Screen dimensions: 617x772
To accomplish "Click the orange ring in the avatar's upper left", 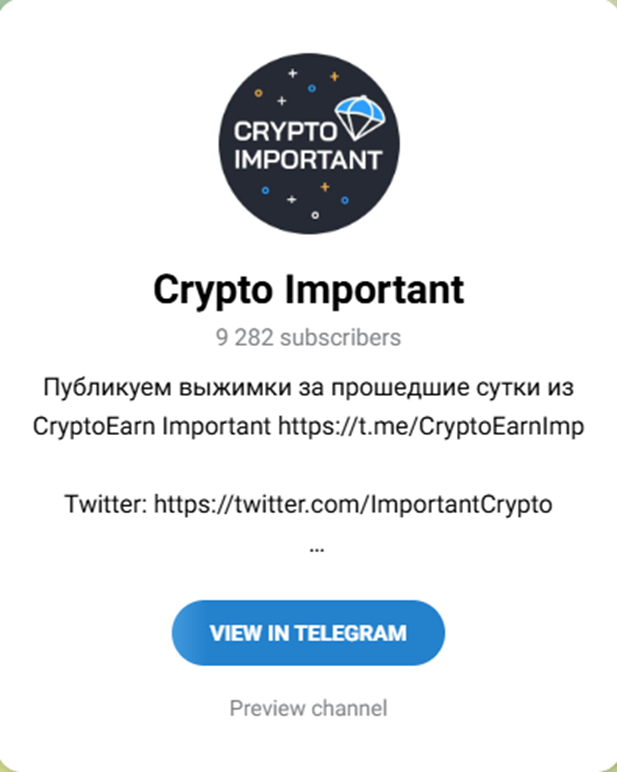I will pos(259,93).
